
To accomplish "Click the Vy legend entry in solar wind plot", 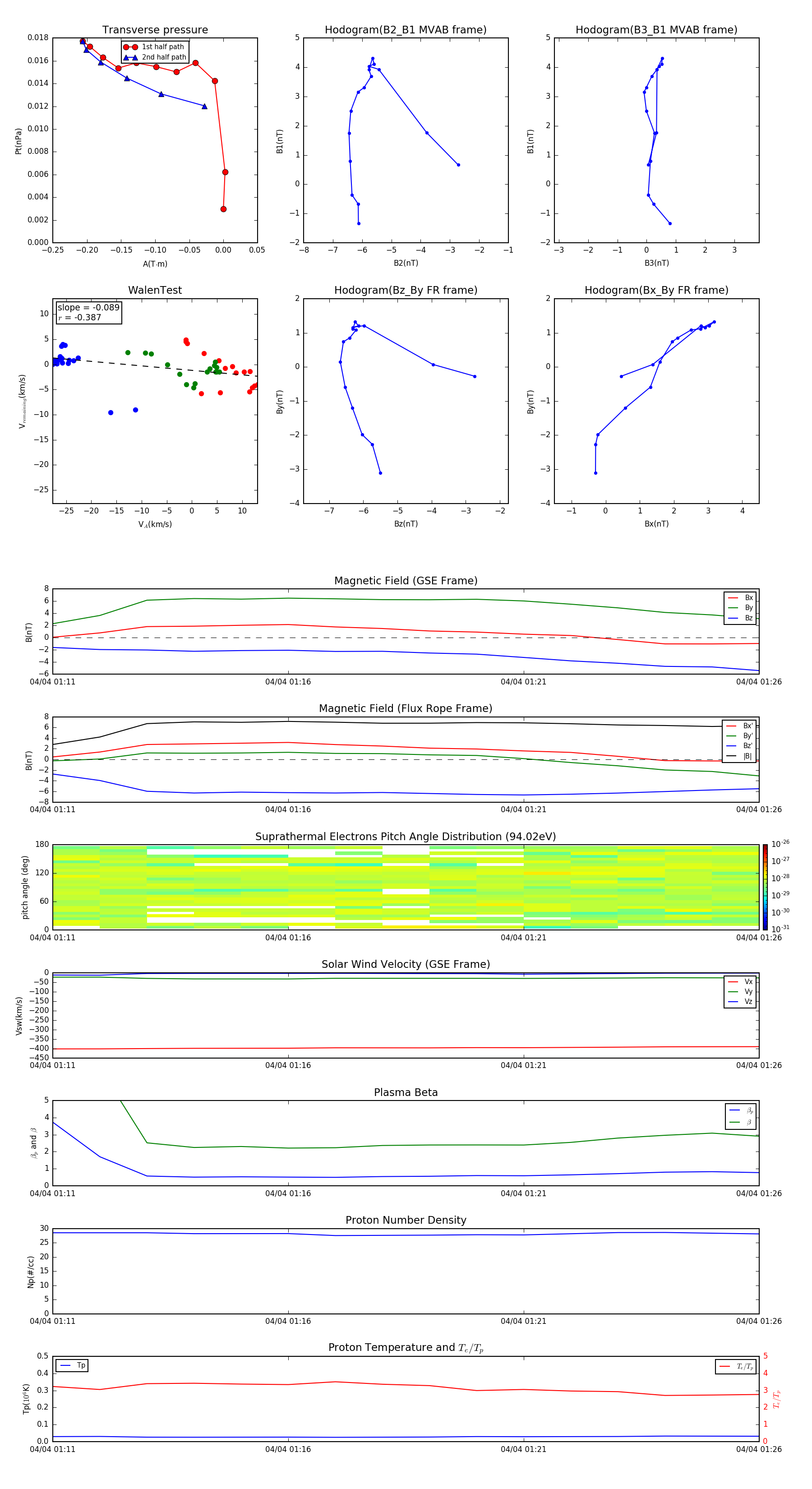I will tap(740, 992).
